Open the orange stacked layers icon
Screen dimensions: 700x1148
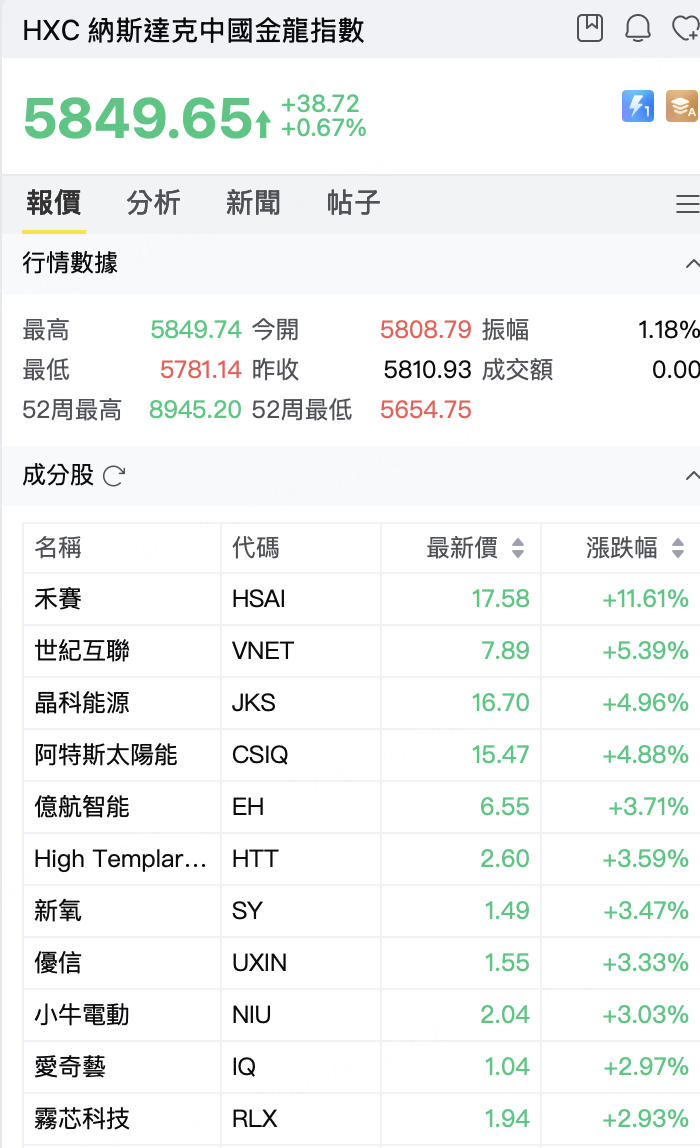click(x=682, y=106)
